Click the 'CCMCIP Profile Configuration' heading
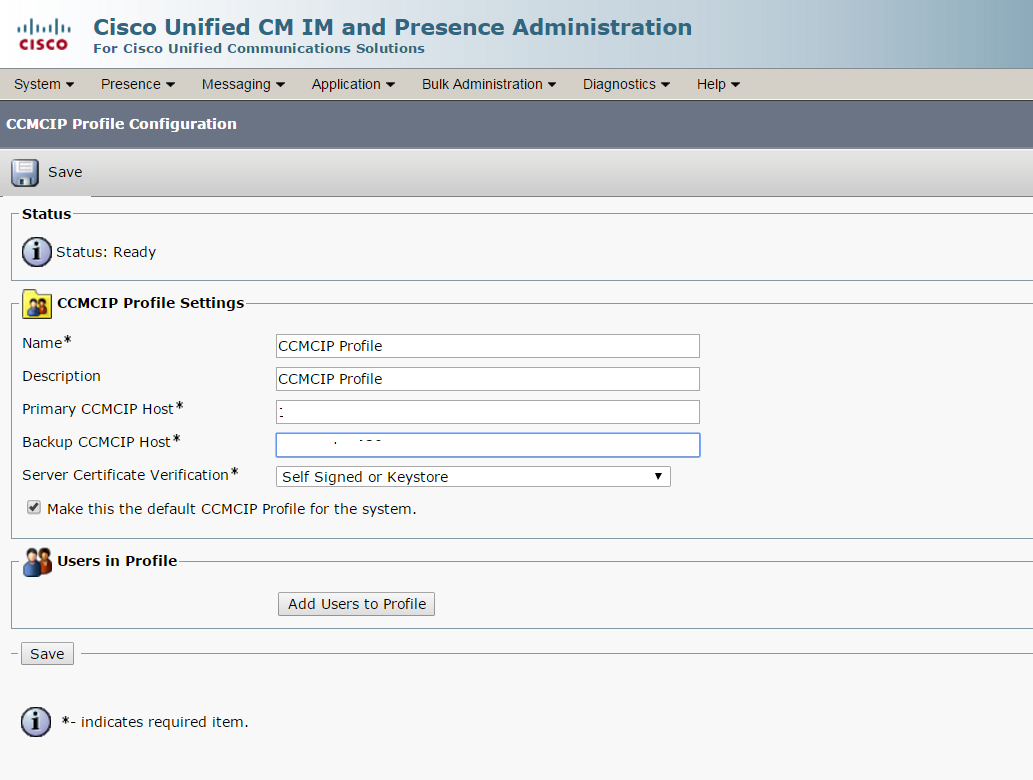 121,124
